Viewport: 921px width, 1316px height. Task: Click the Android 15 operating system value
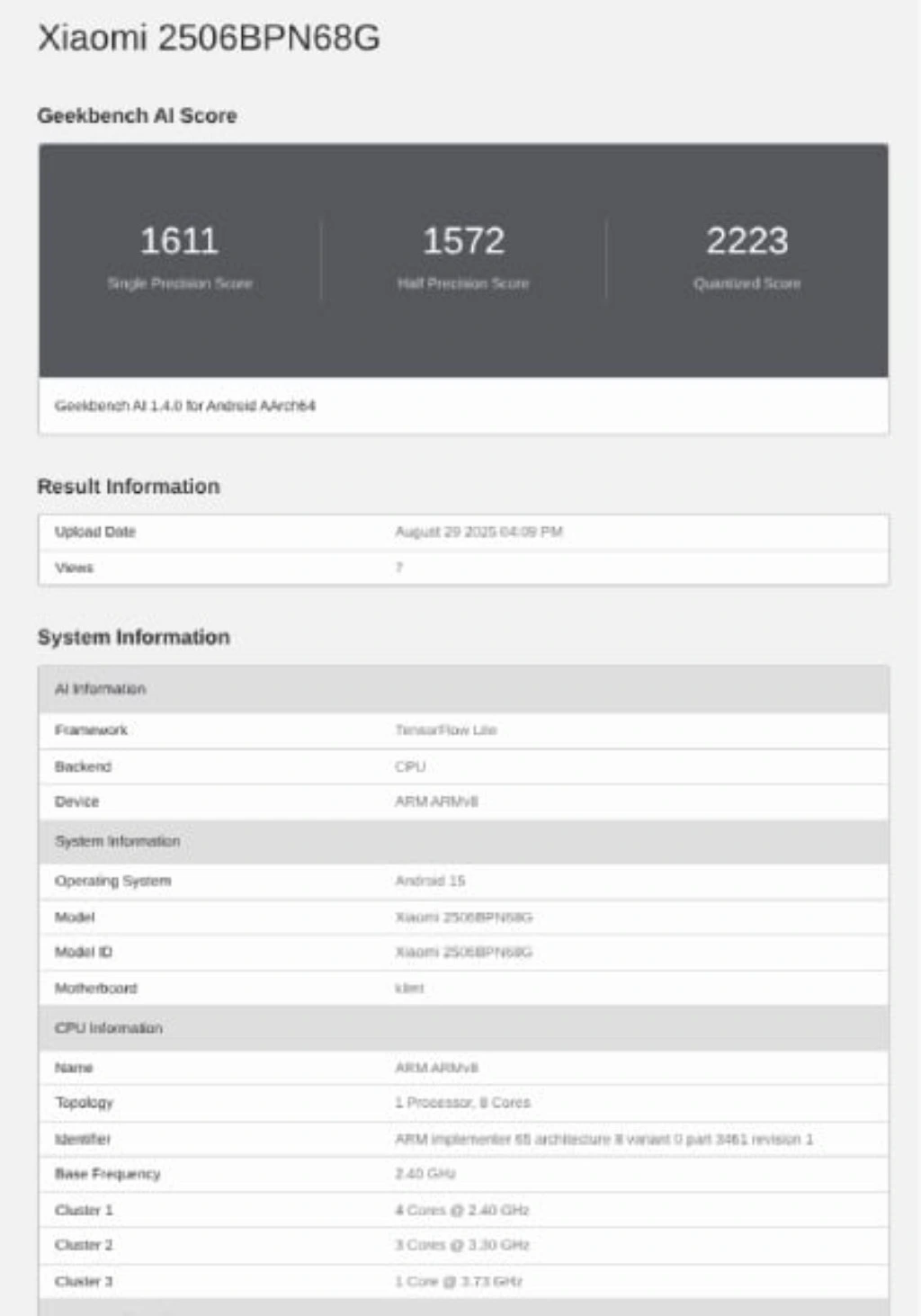tap(430, 881)
